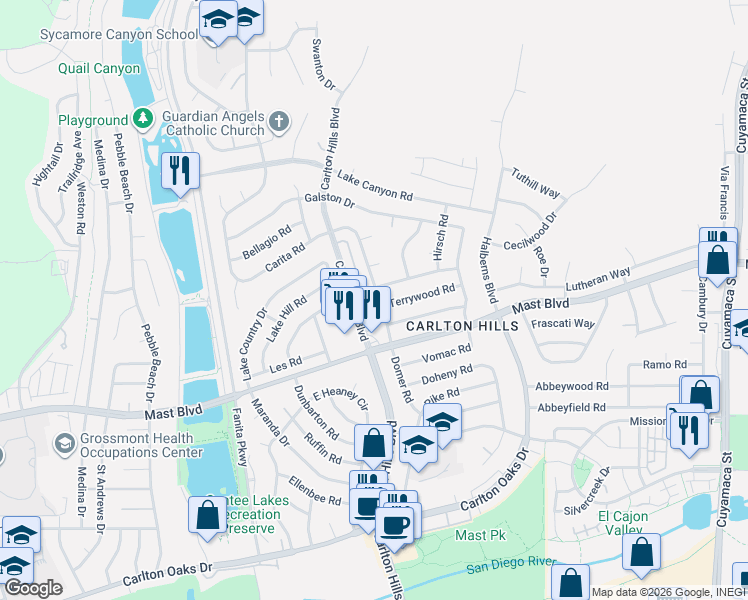Click the Sycamore Canyon School label
The image size is (748, 600).
[119, 34]
